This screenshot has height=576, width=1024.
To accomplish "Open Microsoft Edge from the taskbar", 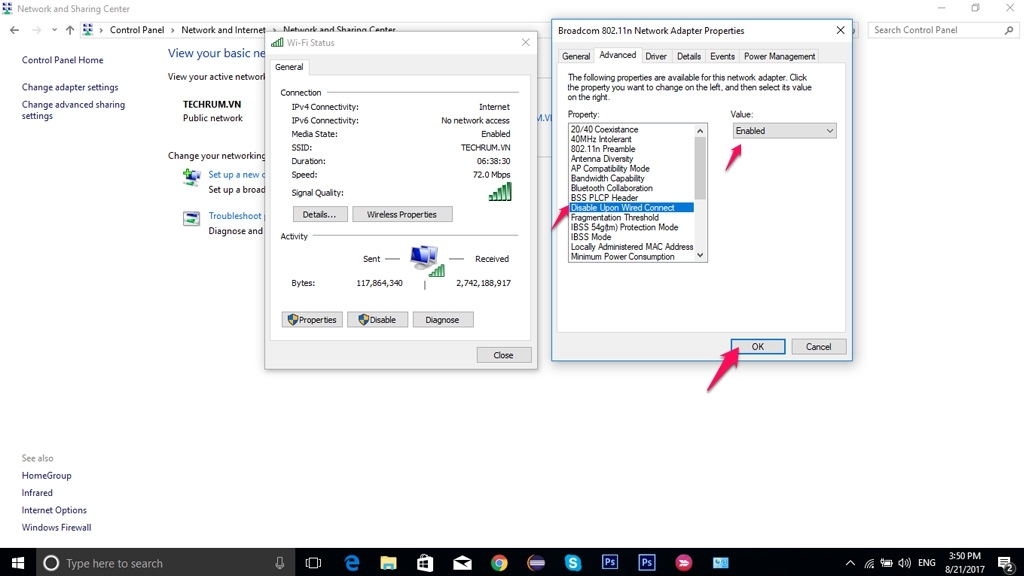I will (351, 563).
